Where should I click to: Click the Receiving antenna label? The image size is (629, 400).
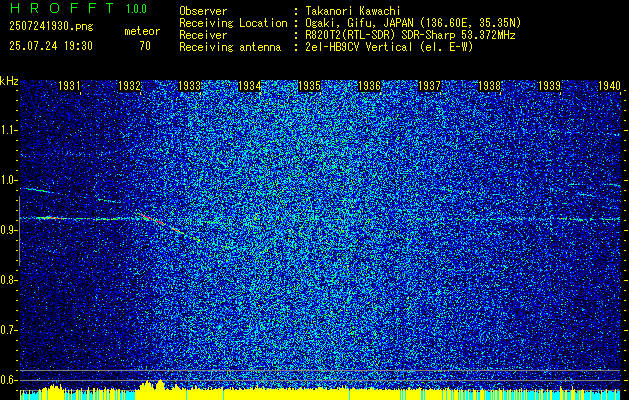pyautogui.click(x=230, y=47)
